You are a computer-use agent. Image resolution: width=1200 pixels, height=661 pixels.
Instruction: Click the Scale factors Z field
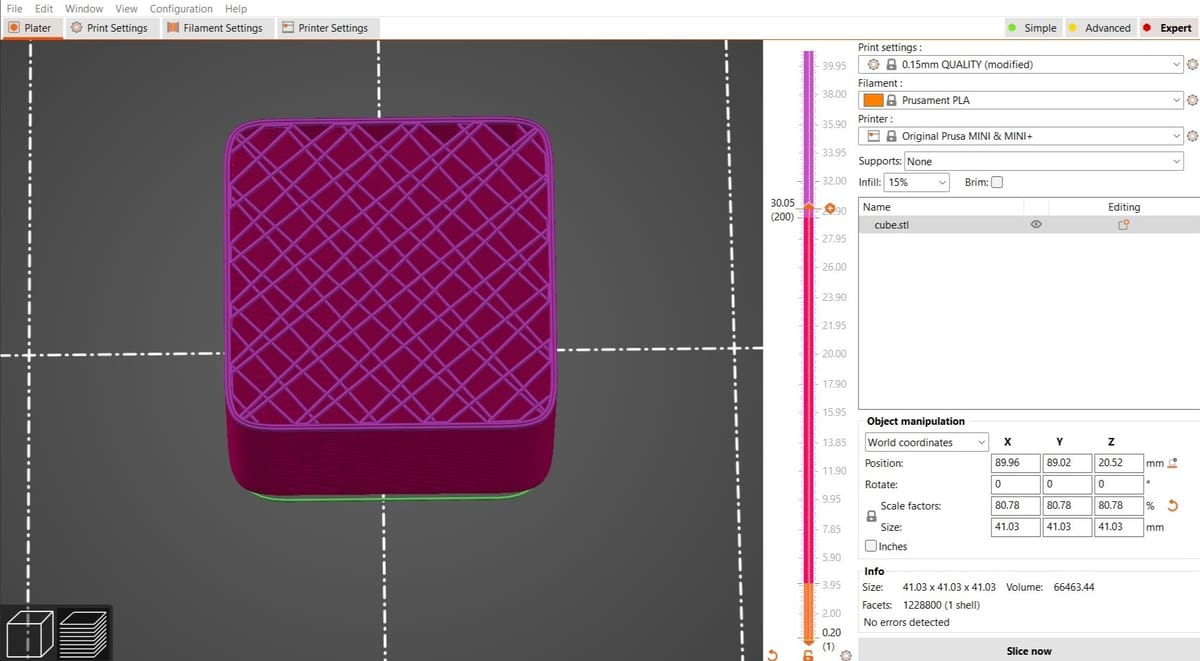(1118, 505)
